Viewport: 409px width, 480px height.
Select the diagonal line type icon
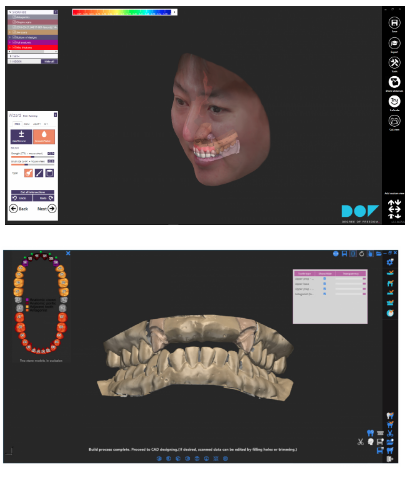(x=39, y=173)
